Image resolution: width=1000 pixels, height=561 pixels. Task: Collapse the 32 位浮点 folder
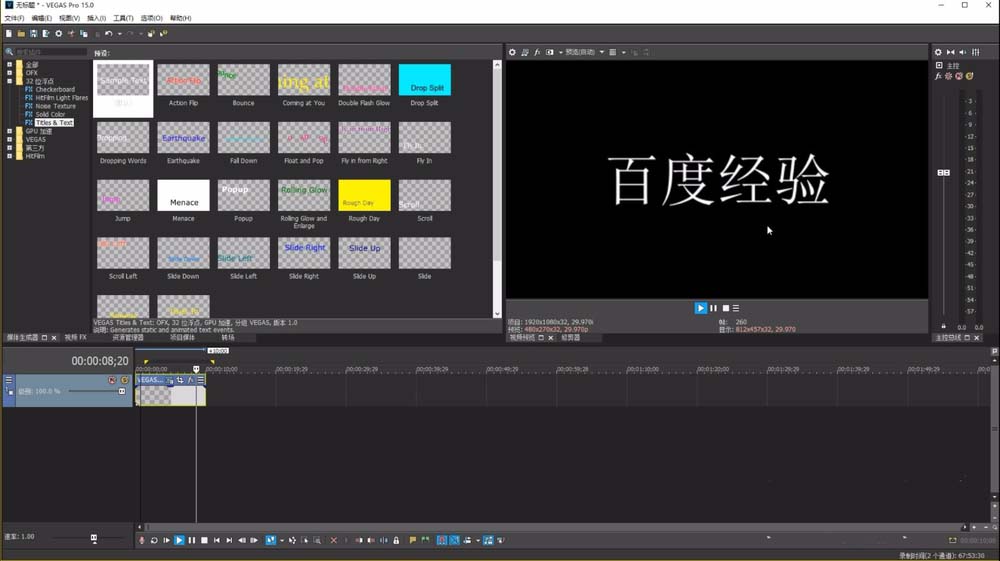10,81
